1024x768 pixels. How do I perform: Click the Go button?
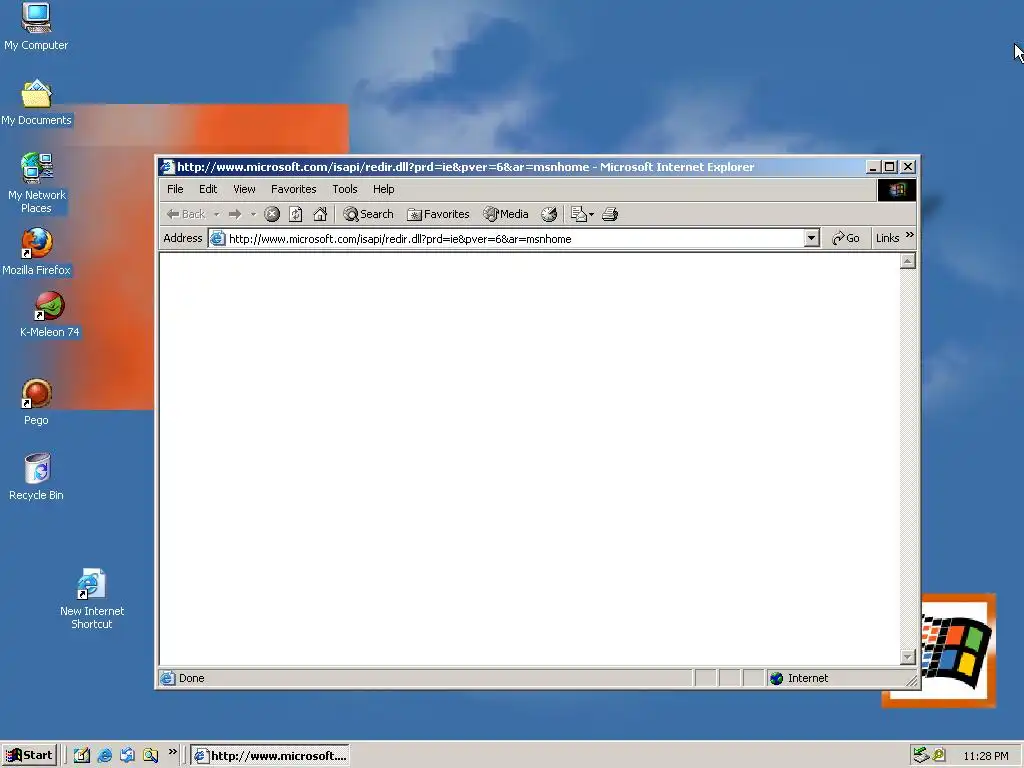(846, 238)
